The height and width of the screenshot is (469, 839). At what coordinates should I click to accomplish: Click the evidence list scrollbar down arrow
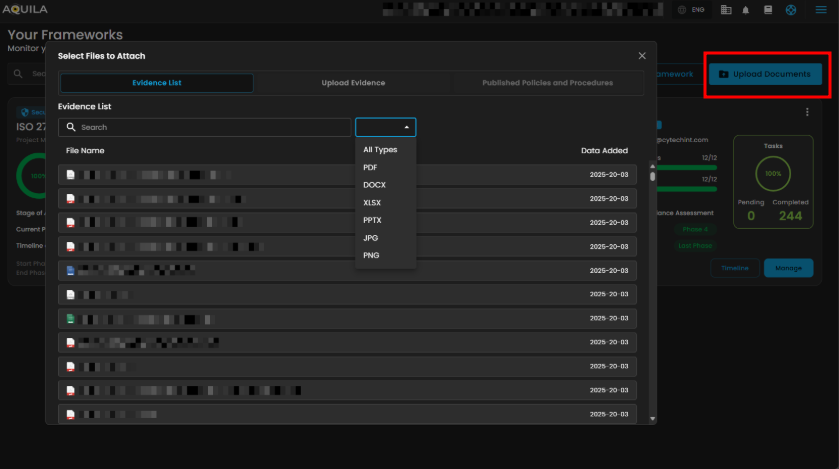point(653,418)
